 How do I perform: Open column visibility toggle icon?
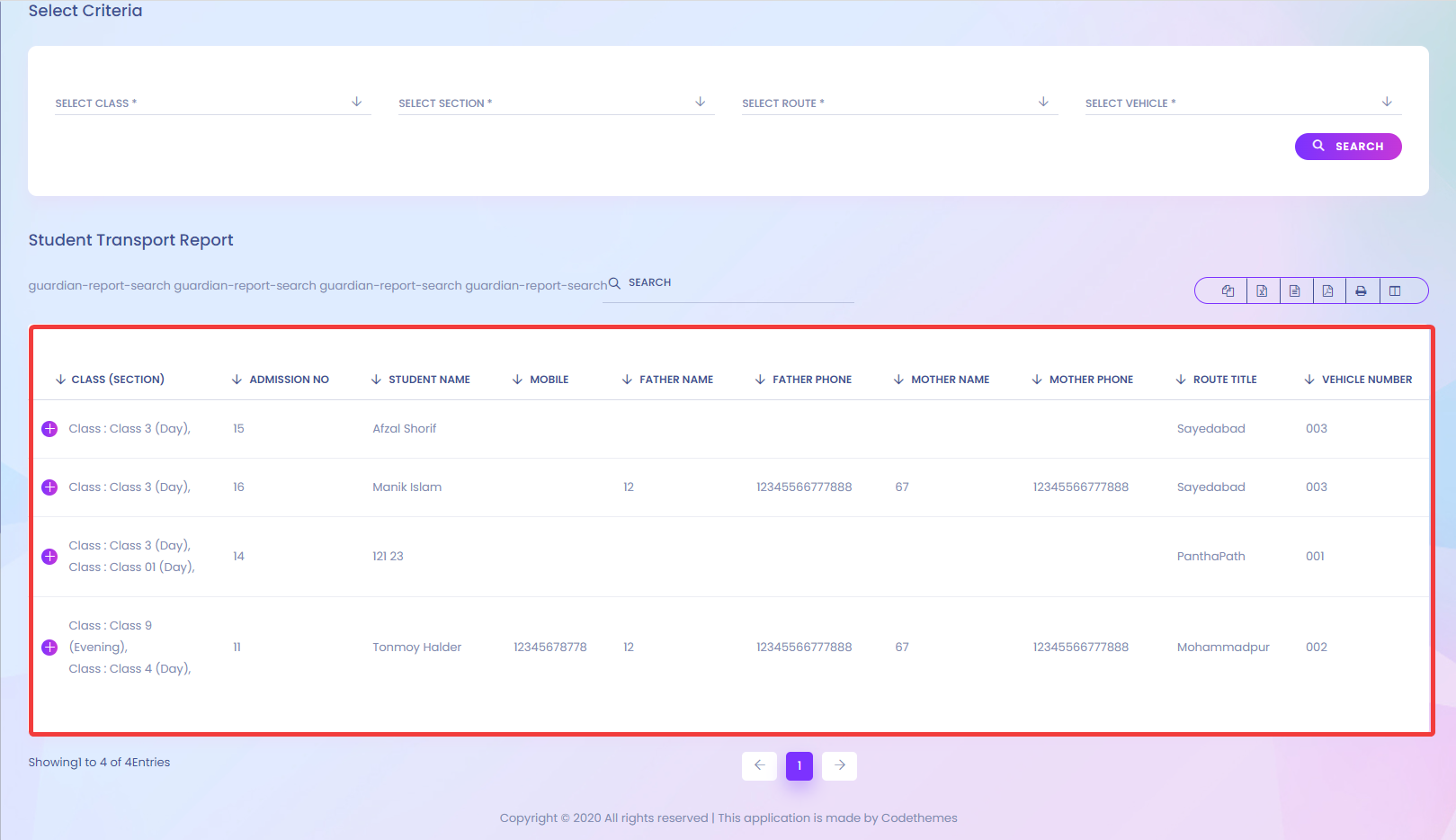[x=1395, y=290]
